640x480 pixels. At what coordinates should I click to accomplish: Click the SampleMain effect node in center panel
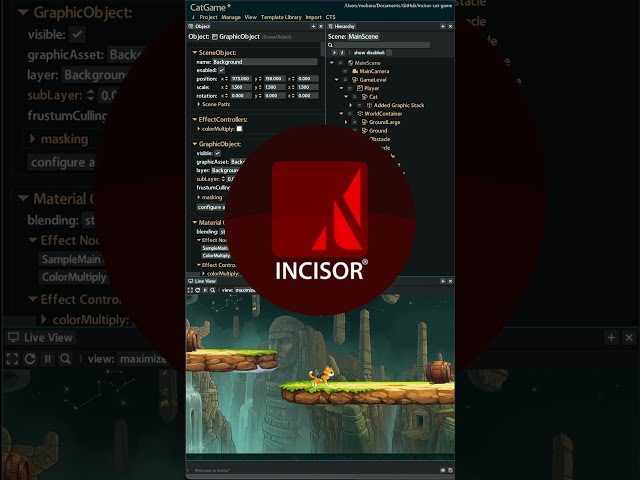click(x=215, y=248)
